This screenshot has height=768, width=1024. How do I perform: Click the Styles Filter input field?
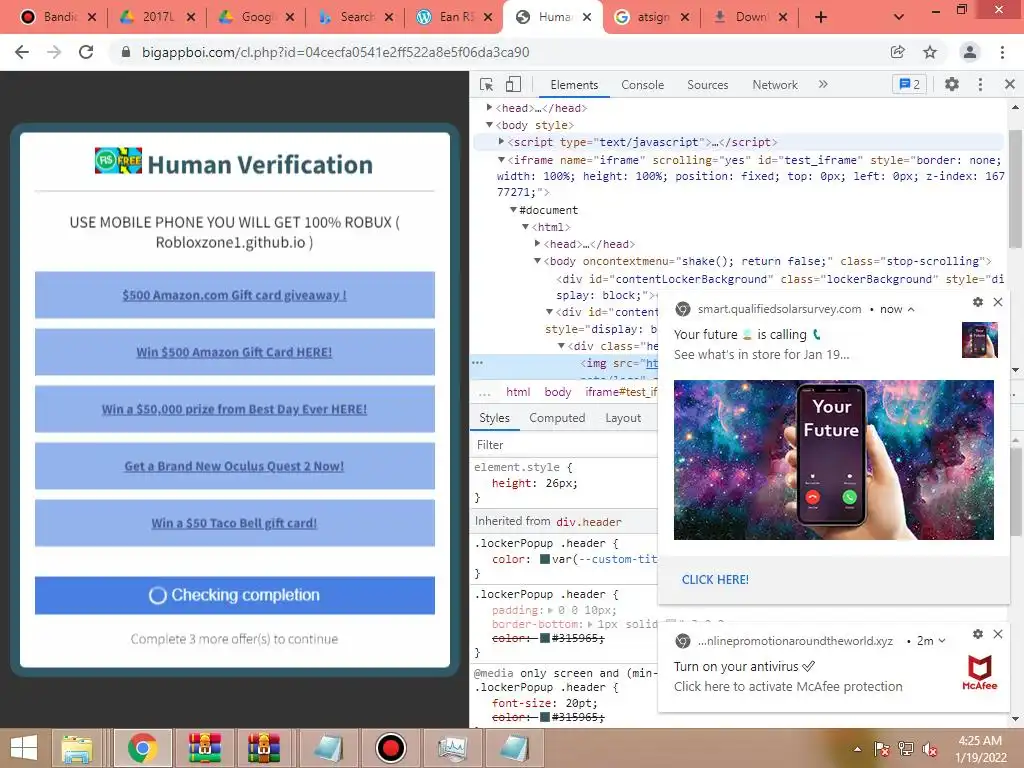pos(565,445)
